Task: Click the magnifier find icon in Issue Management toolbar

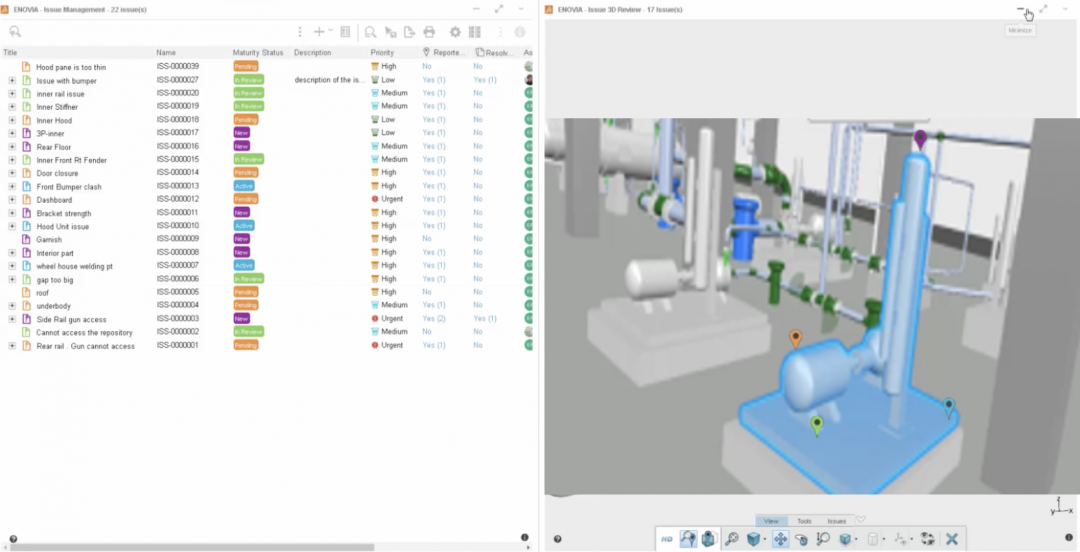Action: [x=371, y=32]
